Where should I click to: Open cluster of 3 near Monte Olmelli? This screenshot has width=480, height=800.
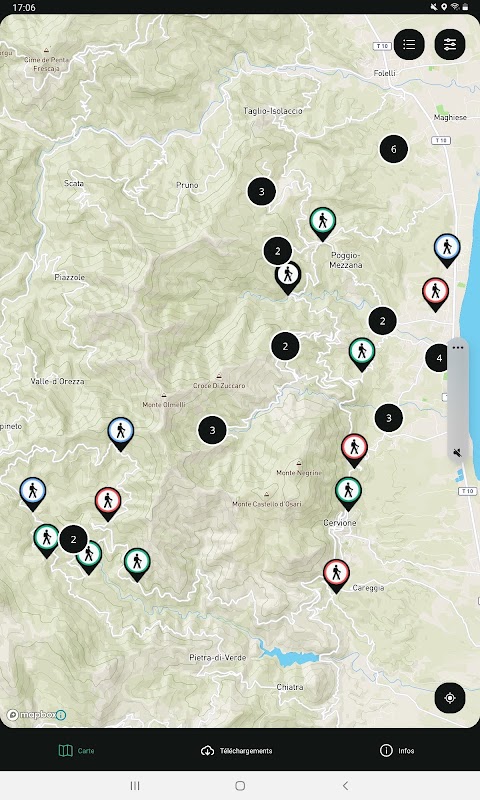[x=212, y=430]
